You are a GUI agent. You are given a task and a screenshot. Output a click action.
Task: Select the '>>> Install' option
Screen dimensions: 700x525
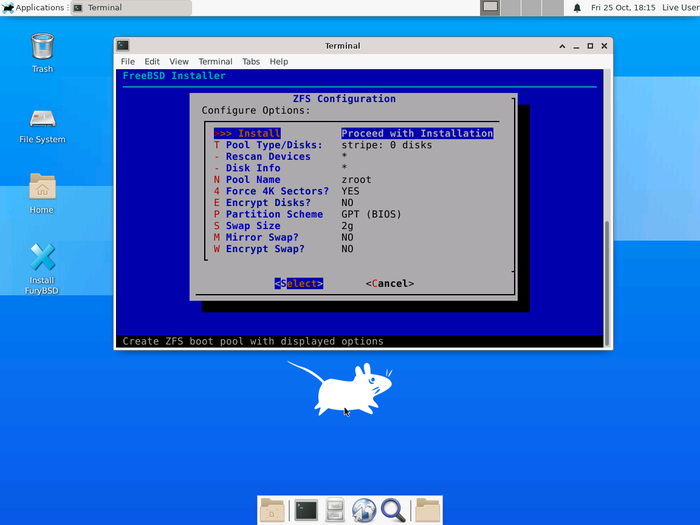click(x=247, y=133)
